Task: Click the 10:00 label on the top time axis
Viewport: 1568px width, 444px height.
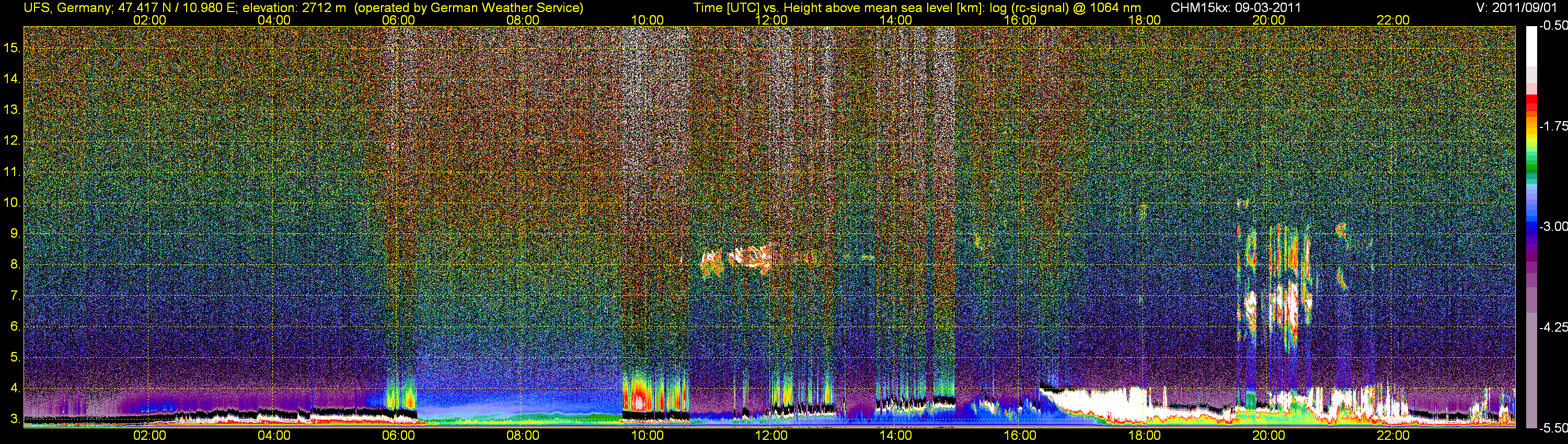Action: click(x=647, y=20)
